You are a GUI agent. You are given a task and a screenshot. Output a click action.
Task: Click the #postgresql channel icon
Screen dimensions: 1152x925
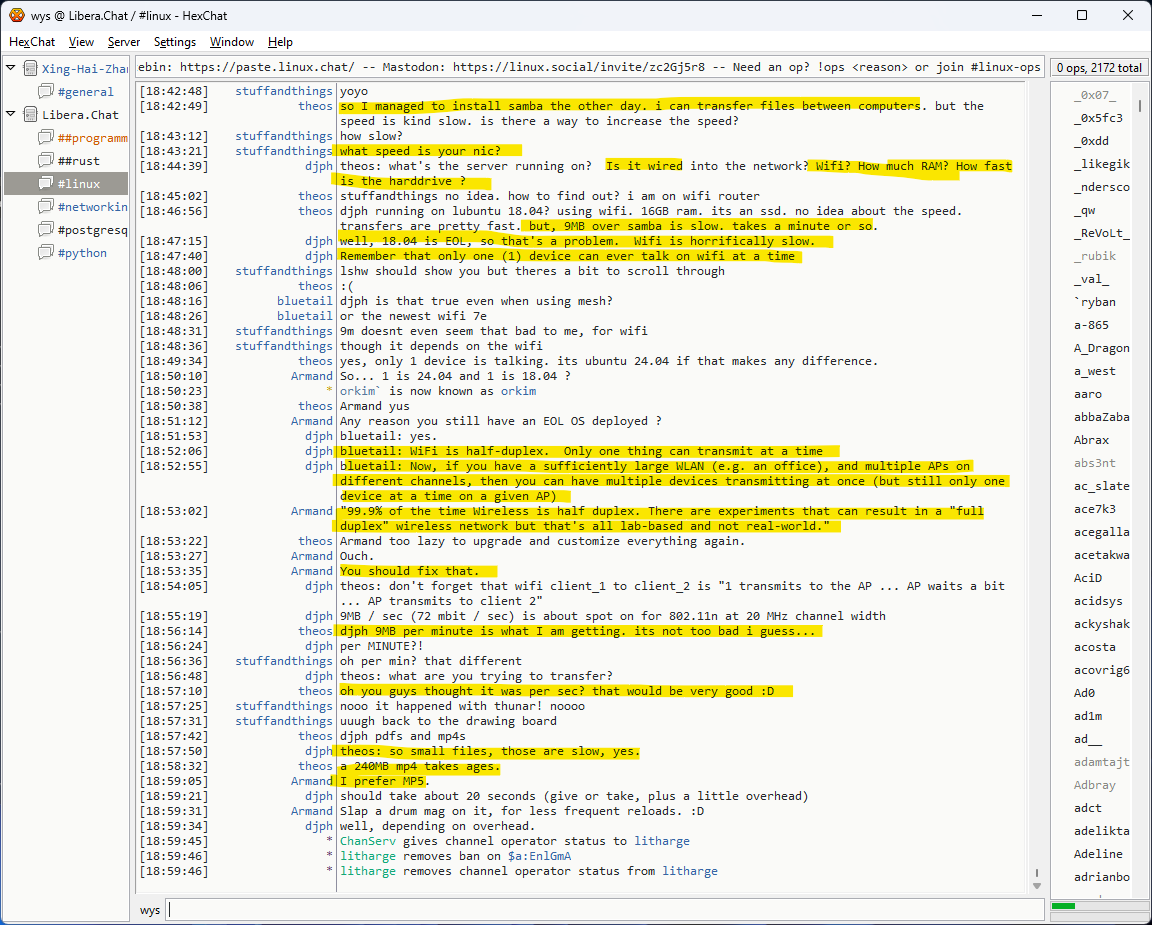click(x=46, y=230)
